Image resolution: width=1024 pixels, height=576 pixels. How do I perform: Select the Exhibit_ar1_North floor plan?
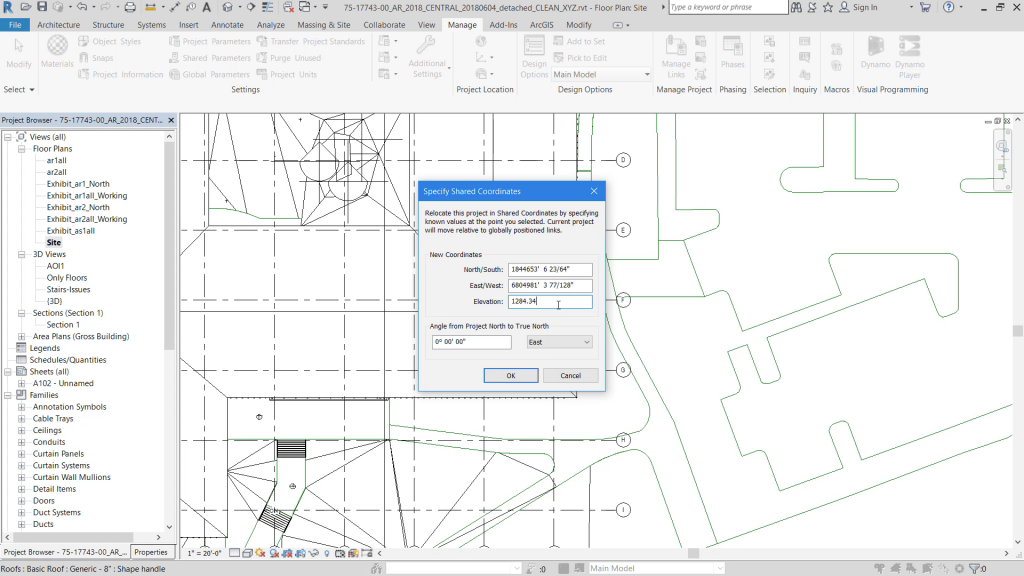(78, 184)
